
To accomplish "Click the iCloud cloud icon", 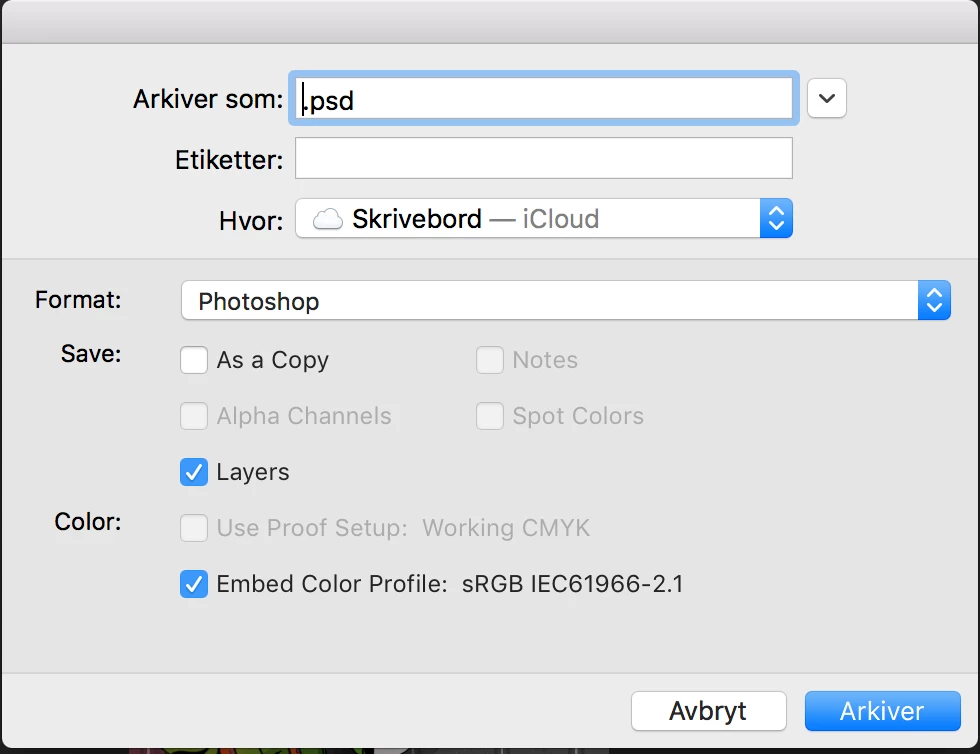I will 328,219.
